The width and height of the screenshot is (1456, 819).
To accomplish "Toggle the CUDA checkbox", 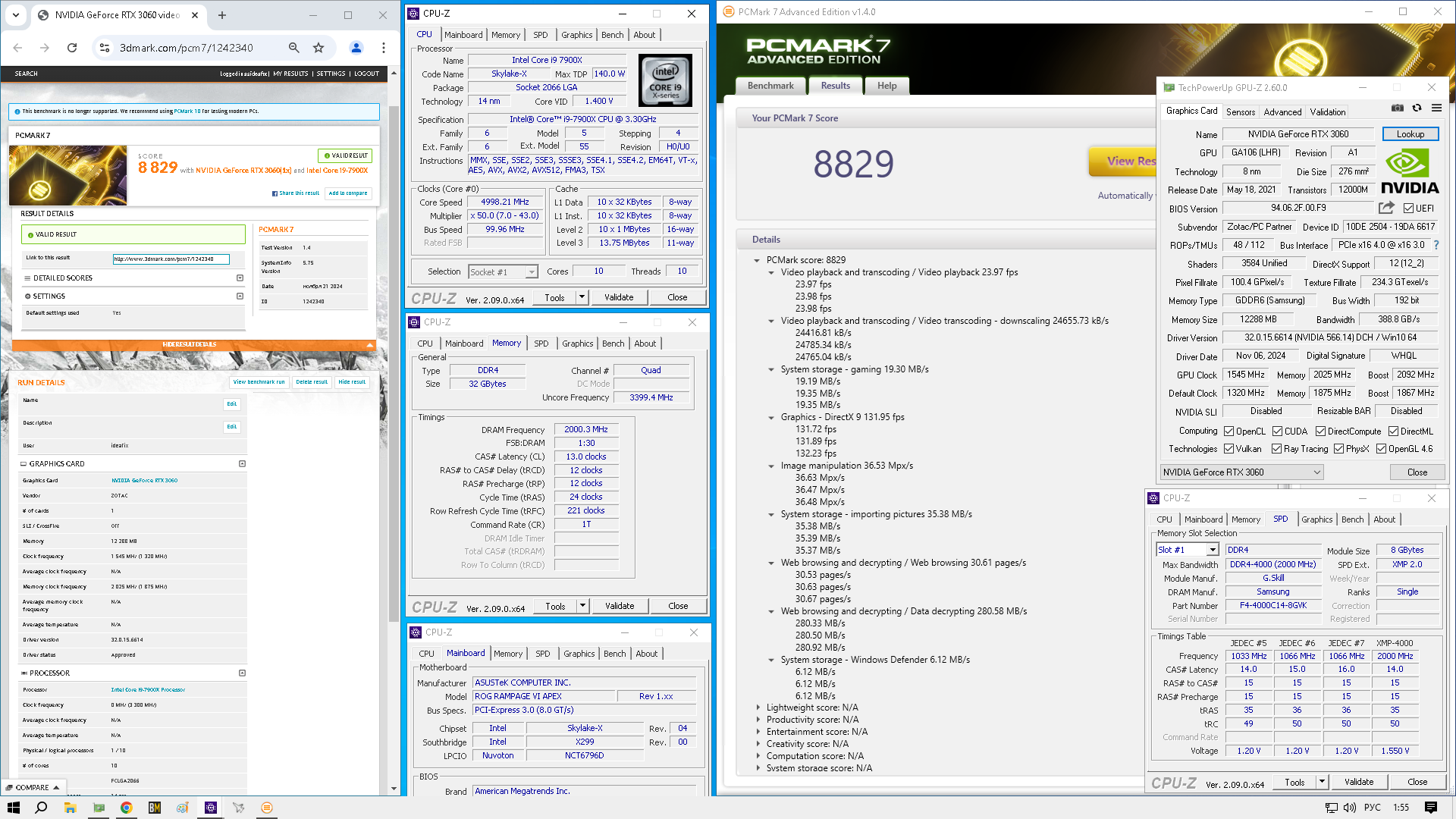I will [x=1278, y=431].
